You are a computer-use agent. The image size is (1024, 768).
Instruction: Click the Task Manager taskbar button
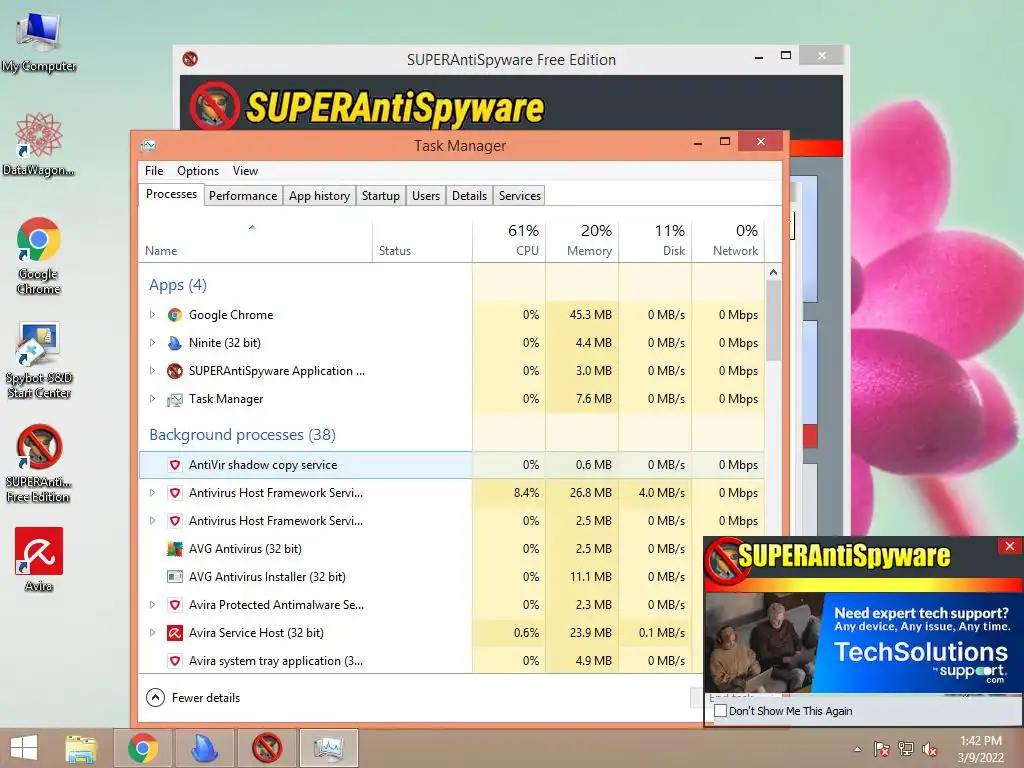329,748
